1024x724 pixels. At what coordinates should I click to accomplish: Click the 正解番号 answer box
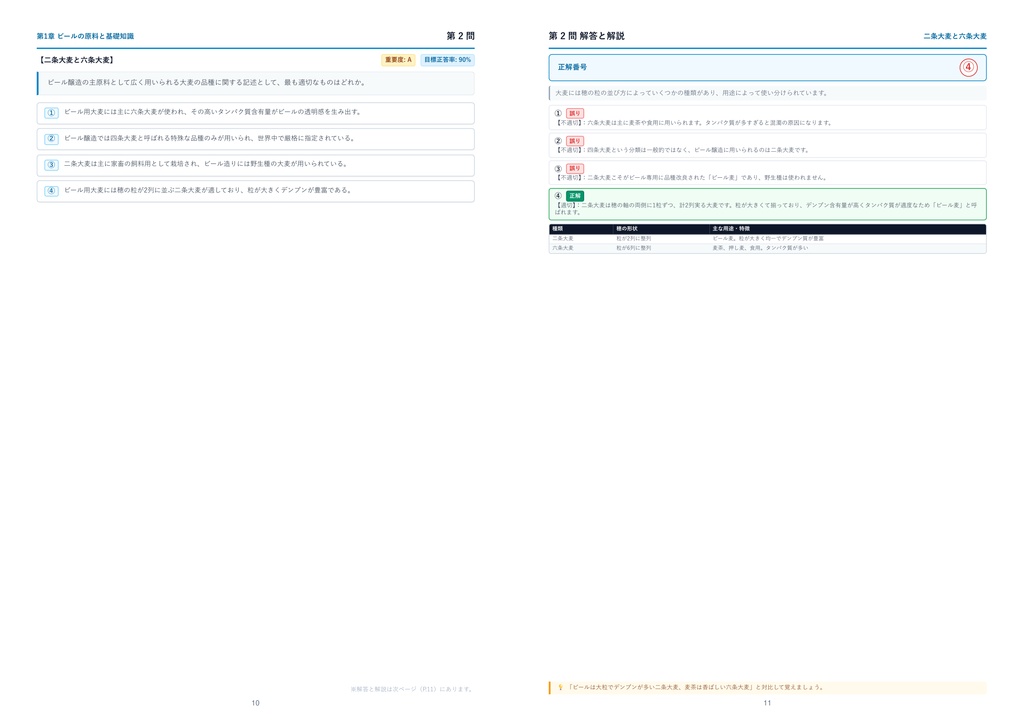[x=767, y=67]
